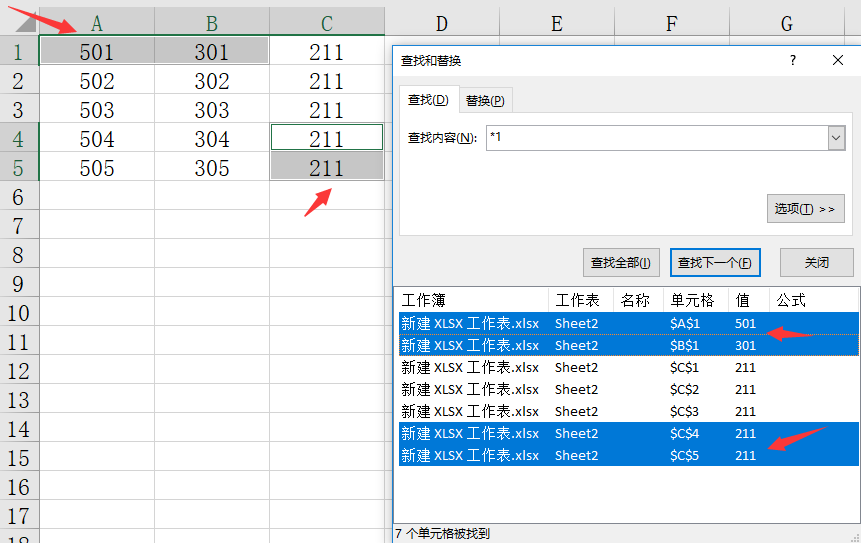Click cell A2 containing 502

pyautogui.click(x=97, y=81)
